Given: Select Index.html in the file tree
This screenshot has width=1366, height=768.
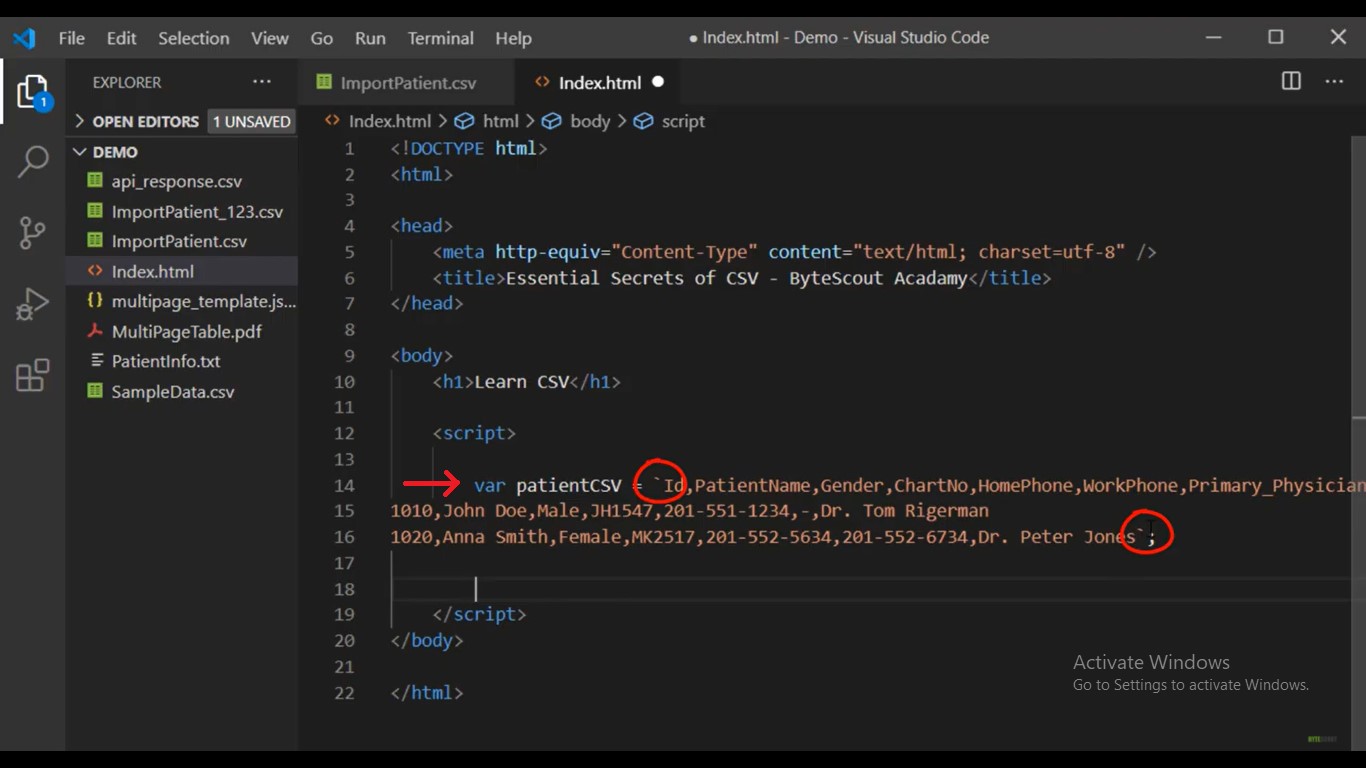Looking at the screenshot, I should [x=153, y=271].
